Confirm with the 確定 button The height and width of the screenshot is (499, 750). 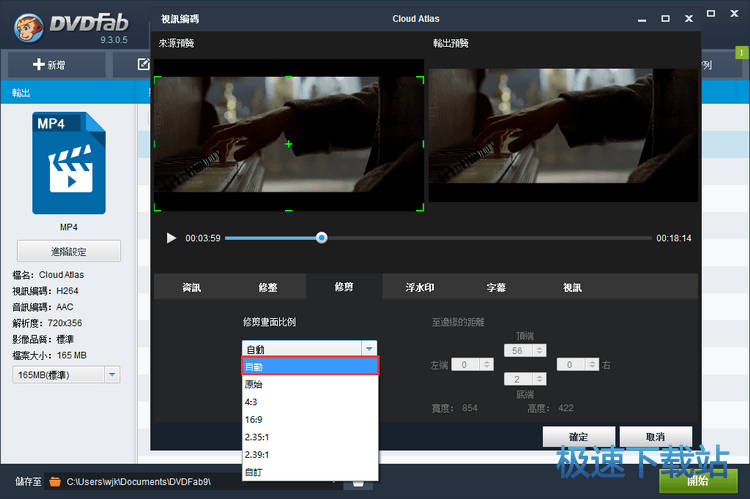(x=579, y=436)
